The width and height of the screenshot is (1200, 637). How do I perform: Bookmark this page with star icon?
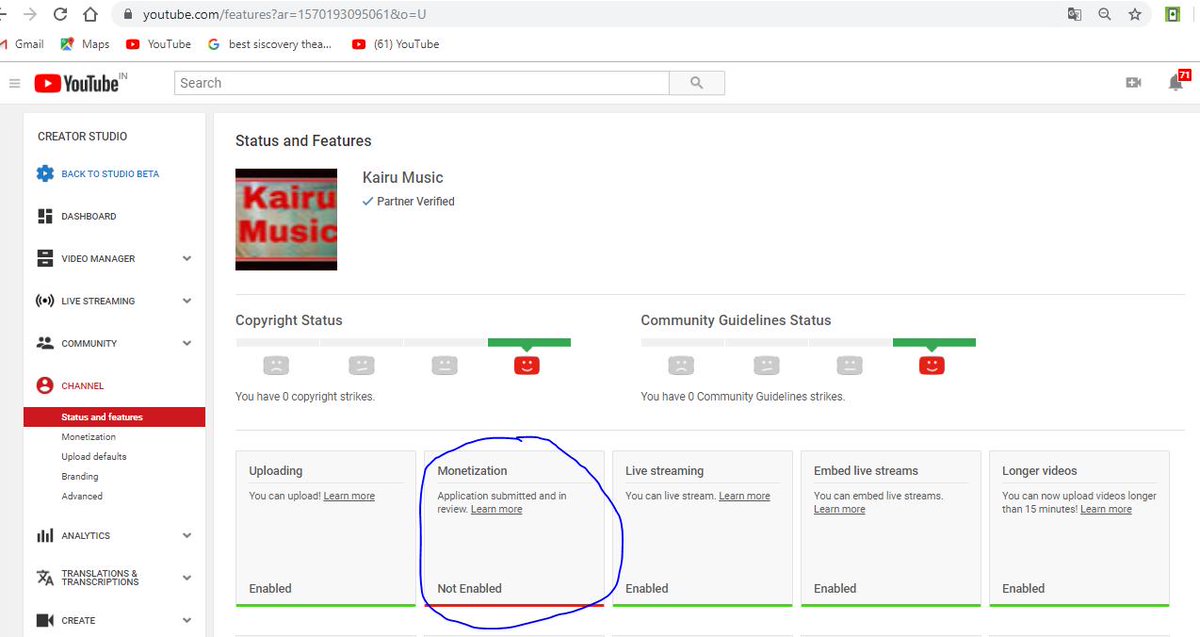tap(1135, 15)
